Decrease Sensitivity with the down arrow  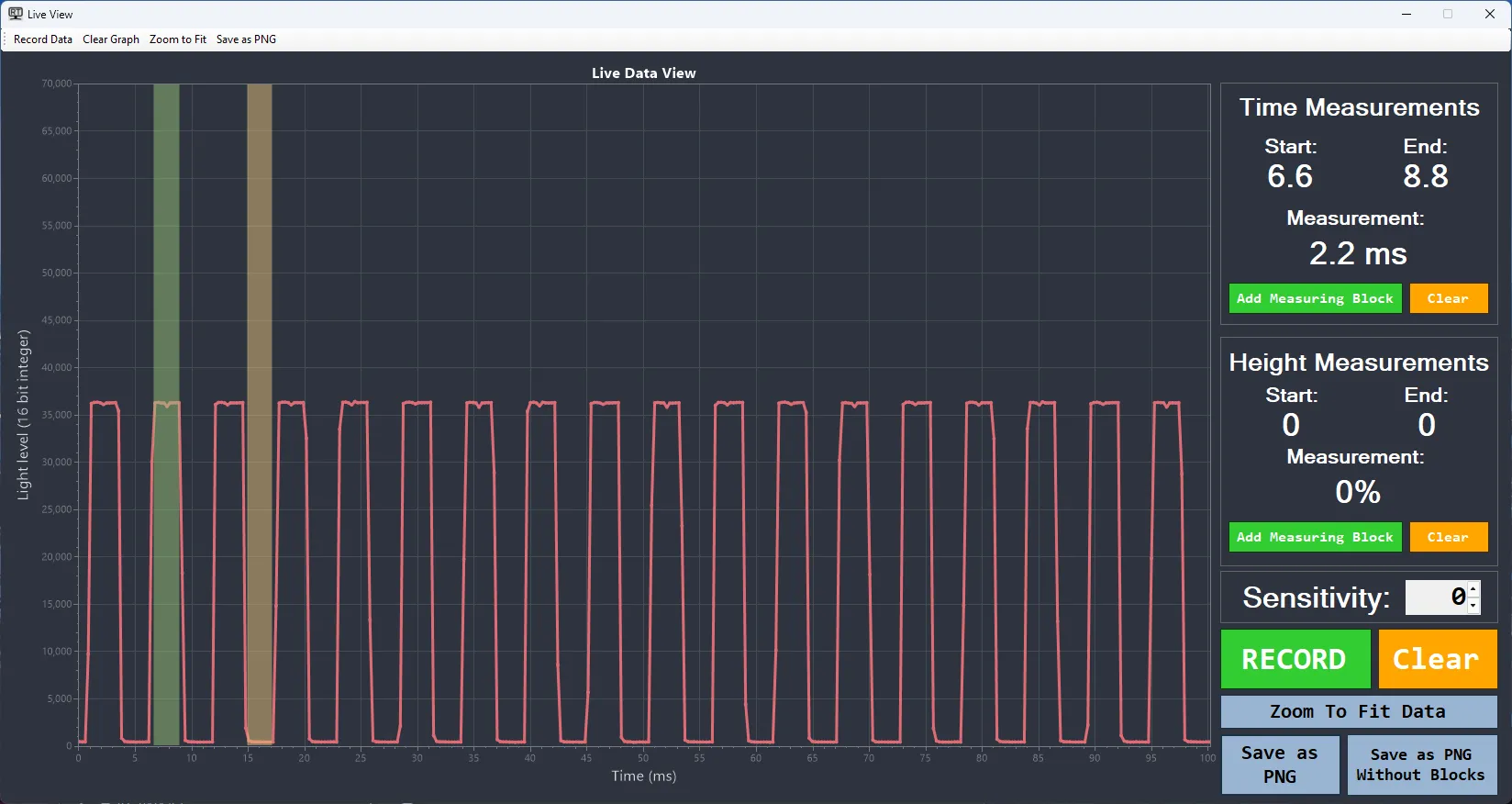click(x=1473, y=606)
